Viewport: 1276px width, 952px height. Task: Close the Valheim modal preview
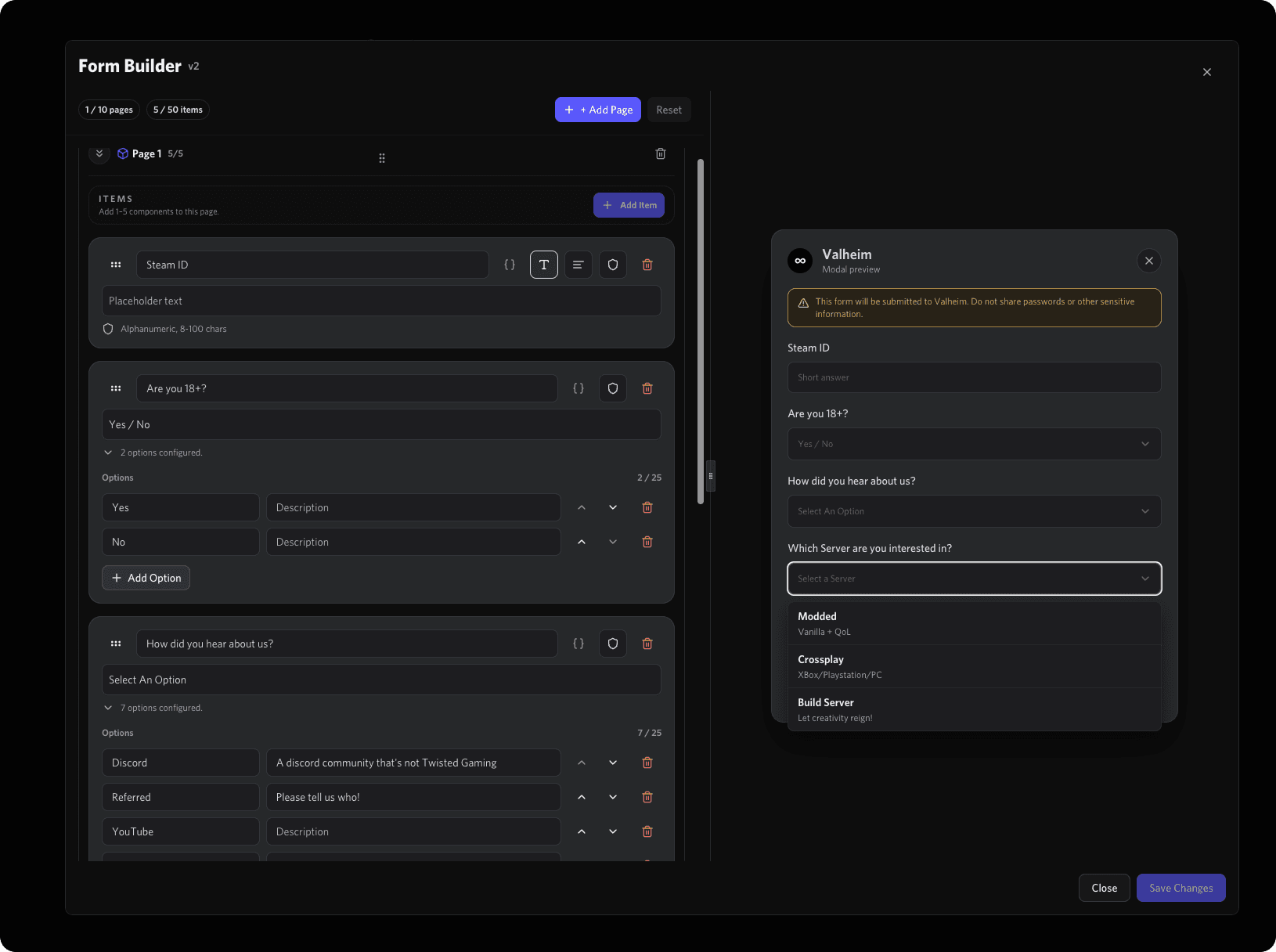click(x=1149, y=261)
